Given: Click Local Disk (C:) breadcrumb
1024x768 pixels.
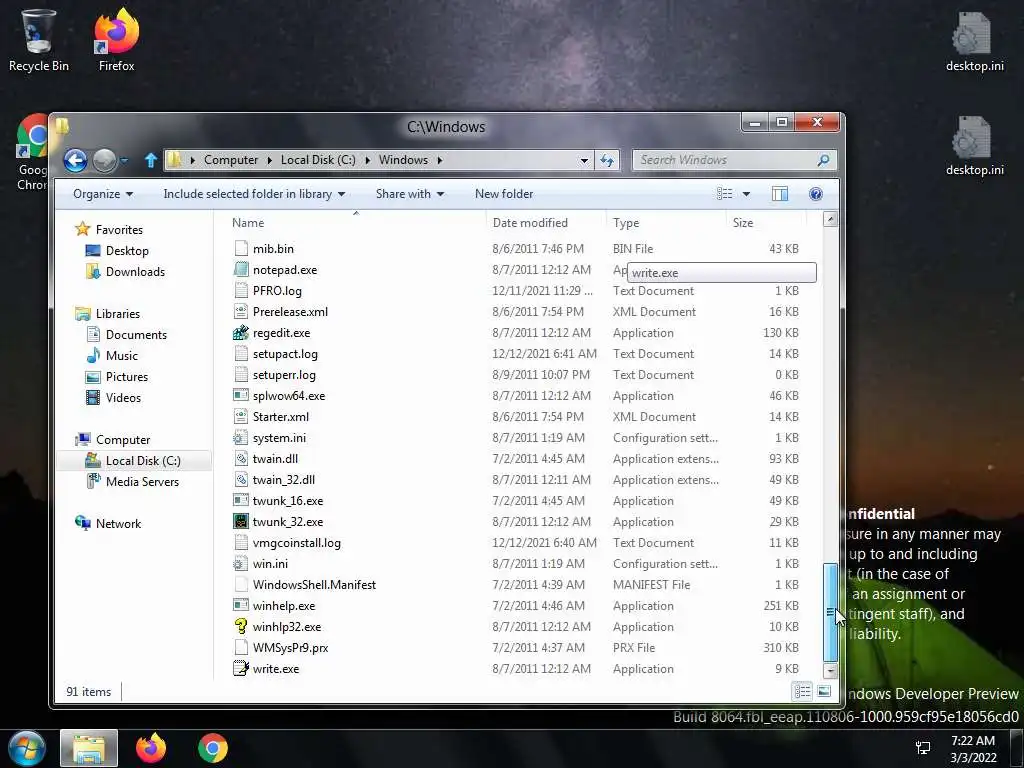Looking at the screenshot, I should pyautogui.click(x=319, y=160).
